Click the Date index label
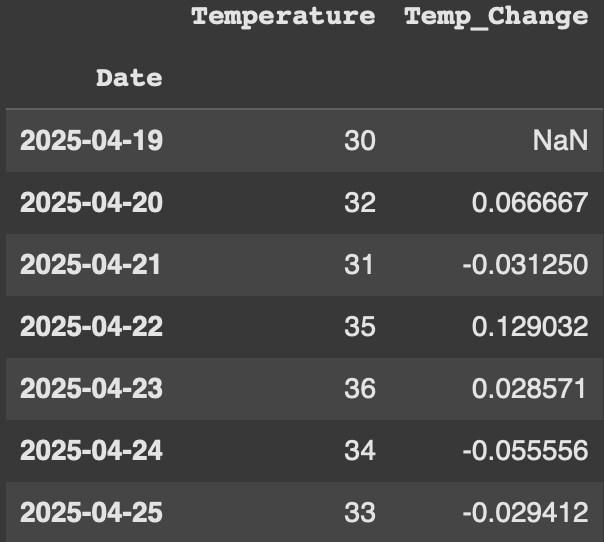Screen dimensions: 604x542 pyautogui.click(x=129, y=78)
